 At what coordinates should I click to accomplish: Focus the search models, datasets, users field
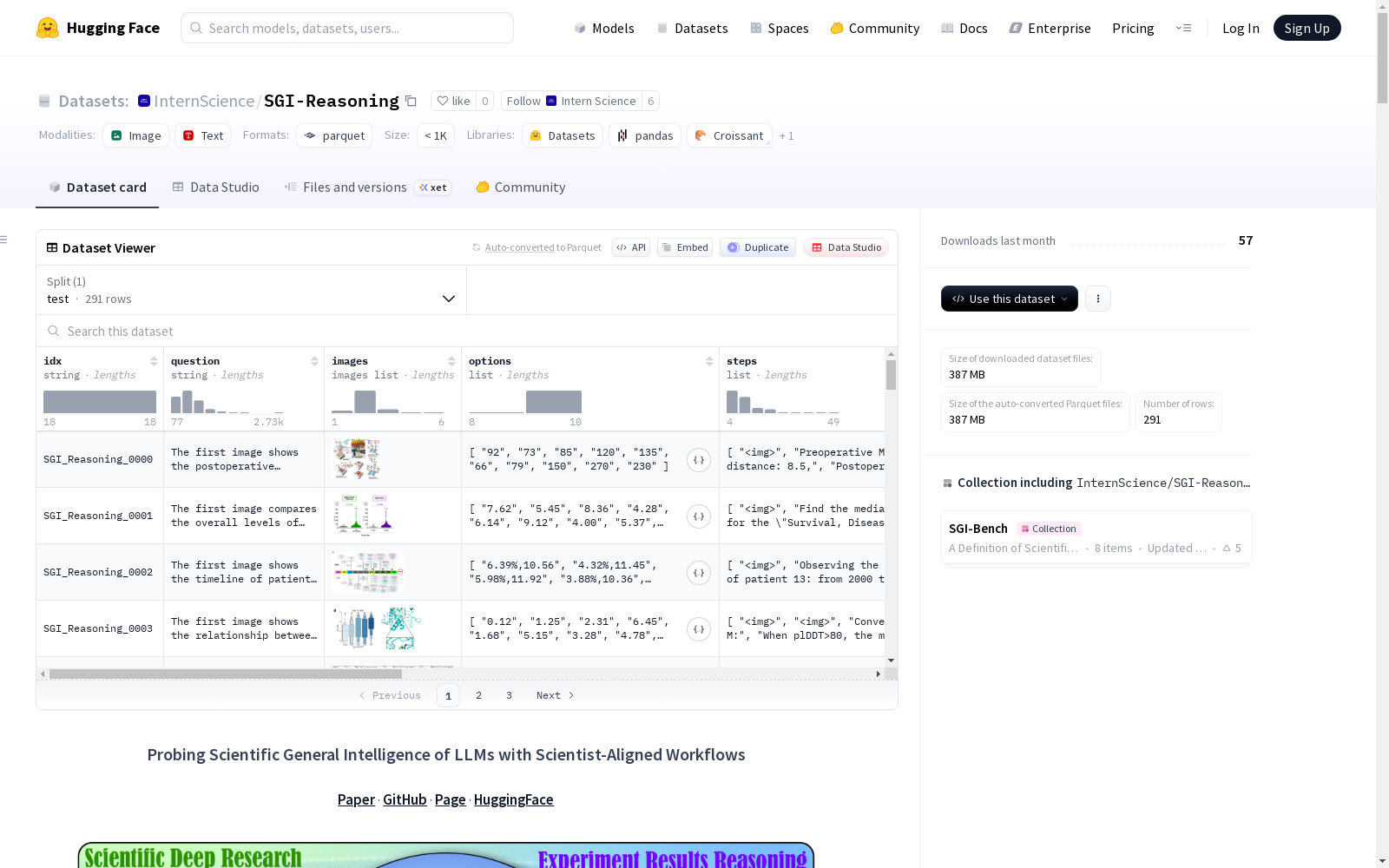[x=347, y=28]
